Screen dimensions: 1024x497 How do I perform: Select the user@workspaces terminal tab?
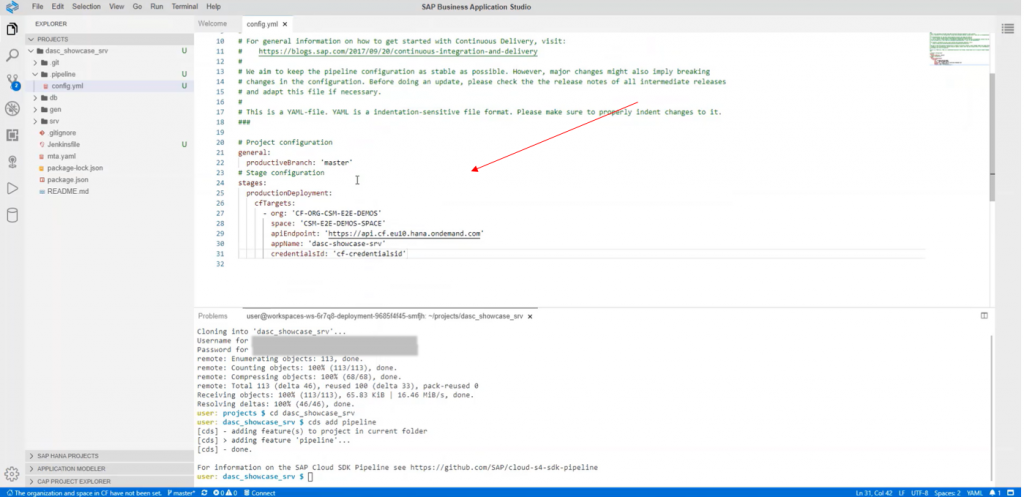pos(385,316)
